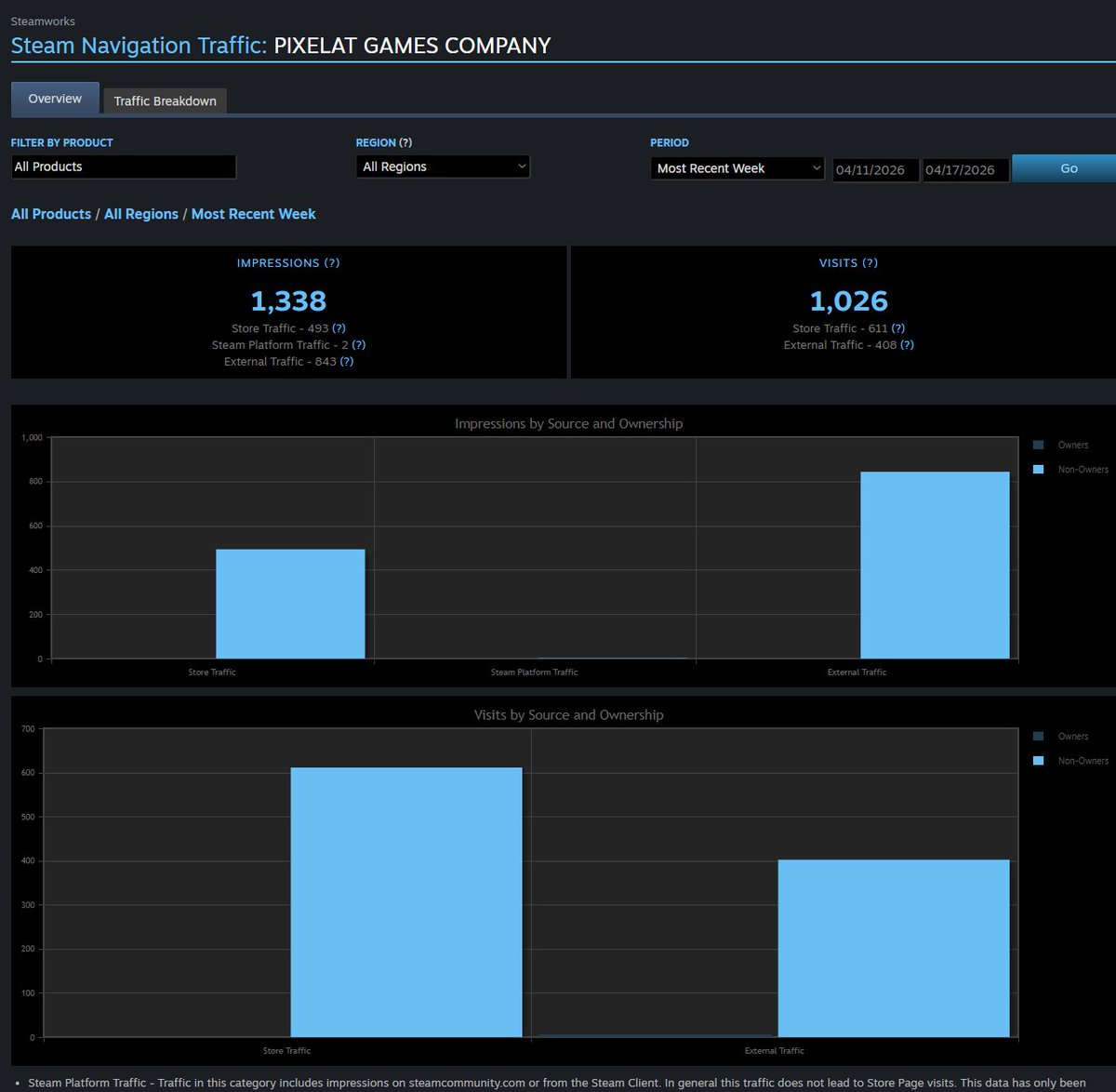Image resolution: width=1116 pixels, height=1092 pixels.
Task: Click the PERIOD label
Action: tap(670, 142)
